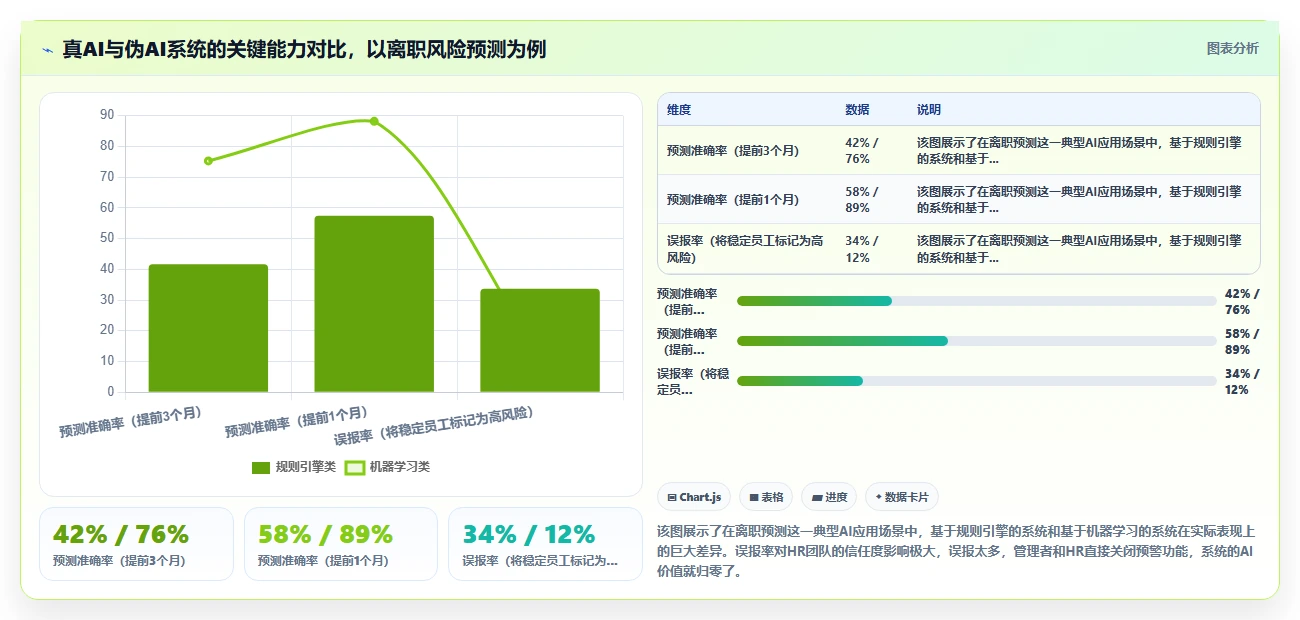Screen dimensions: 1300x620
Task: Click the 42% / 76% table data cell
Action: (x=872, y=151)
